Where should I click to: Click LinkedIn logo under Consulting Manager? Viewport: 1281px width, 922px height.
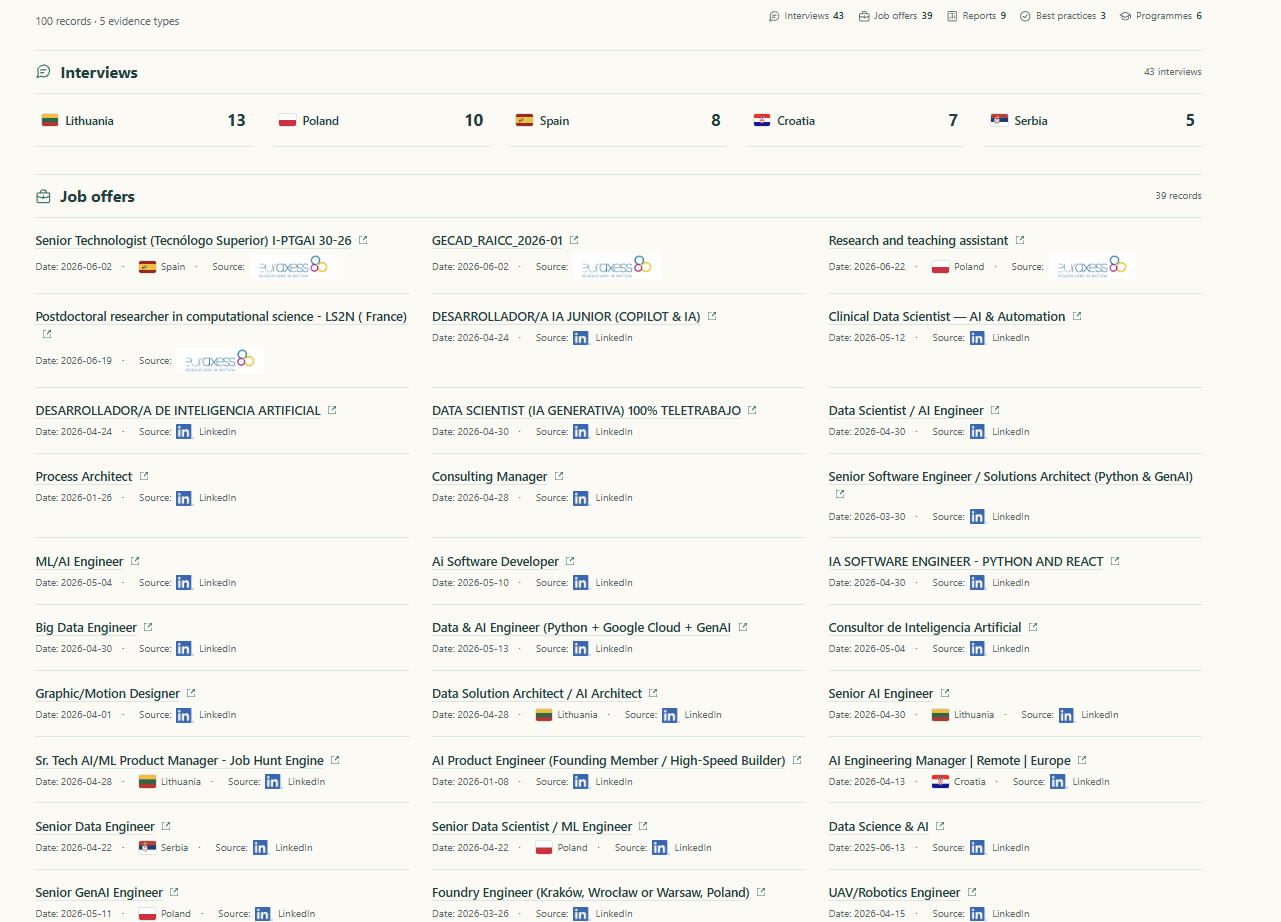point(581,498)
